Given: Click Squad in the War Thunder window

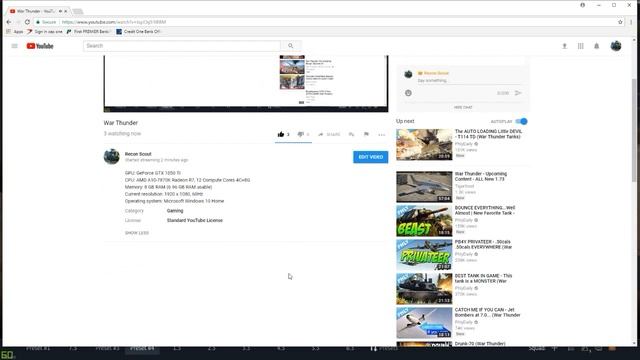Looking at the screenshot, I should click(x=537, y=349).
